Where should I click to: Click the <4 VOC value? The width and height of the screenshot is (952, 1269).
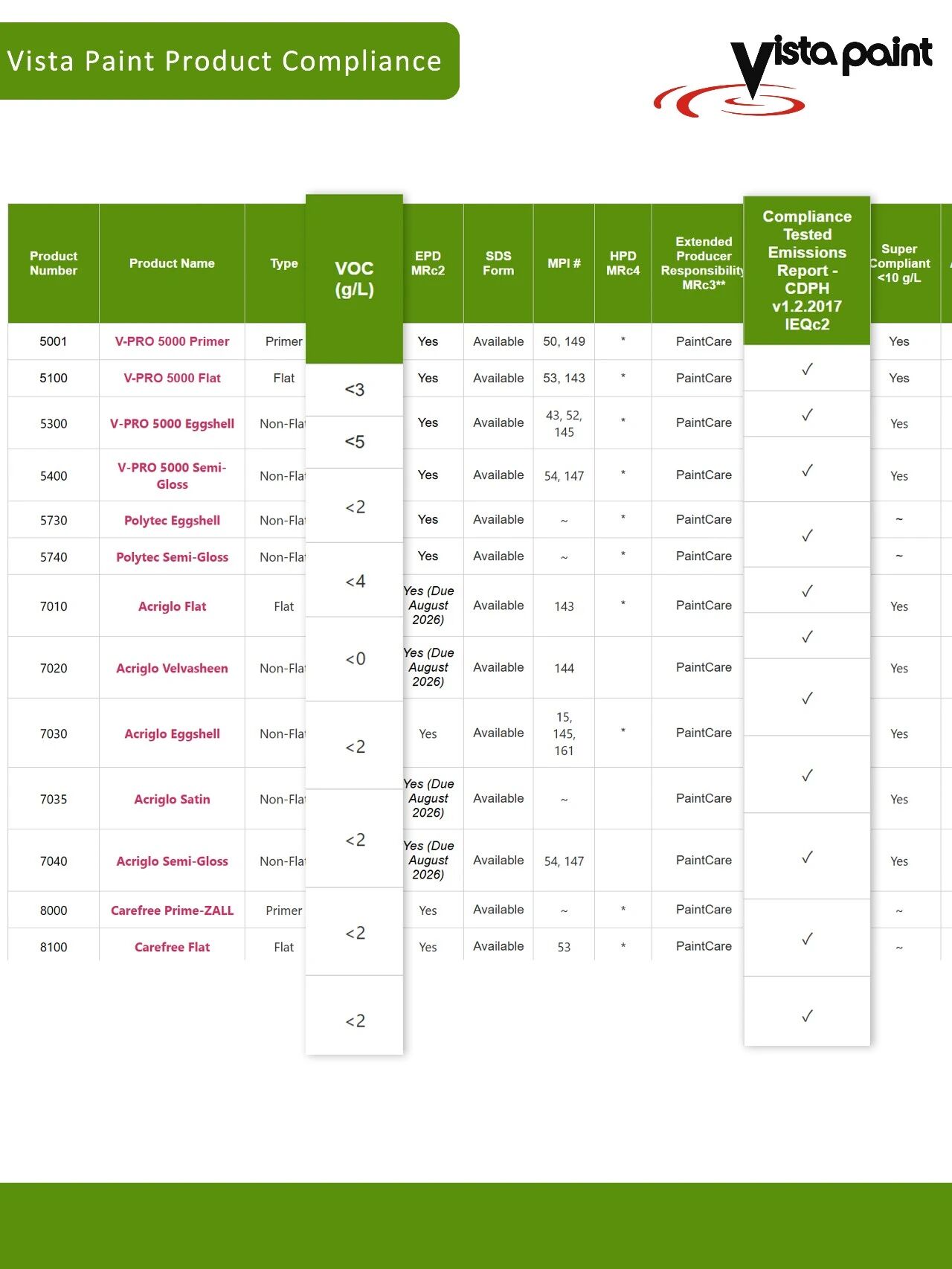[355, 581]
